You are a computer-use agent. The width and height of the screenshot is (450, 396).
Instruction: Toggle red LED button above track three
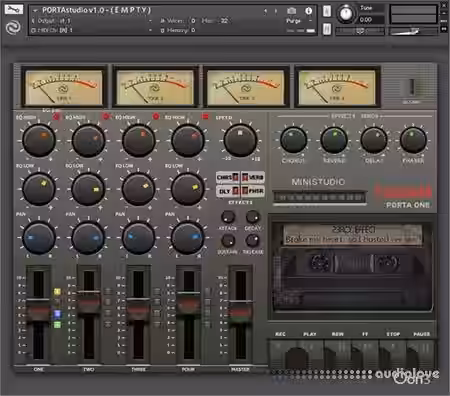pos(156,116)
